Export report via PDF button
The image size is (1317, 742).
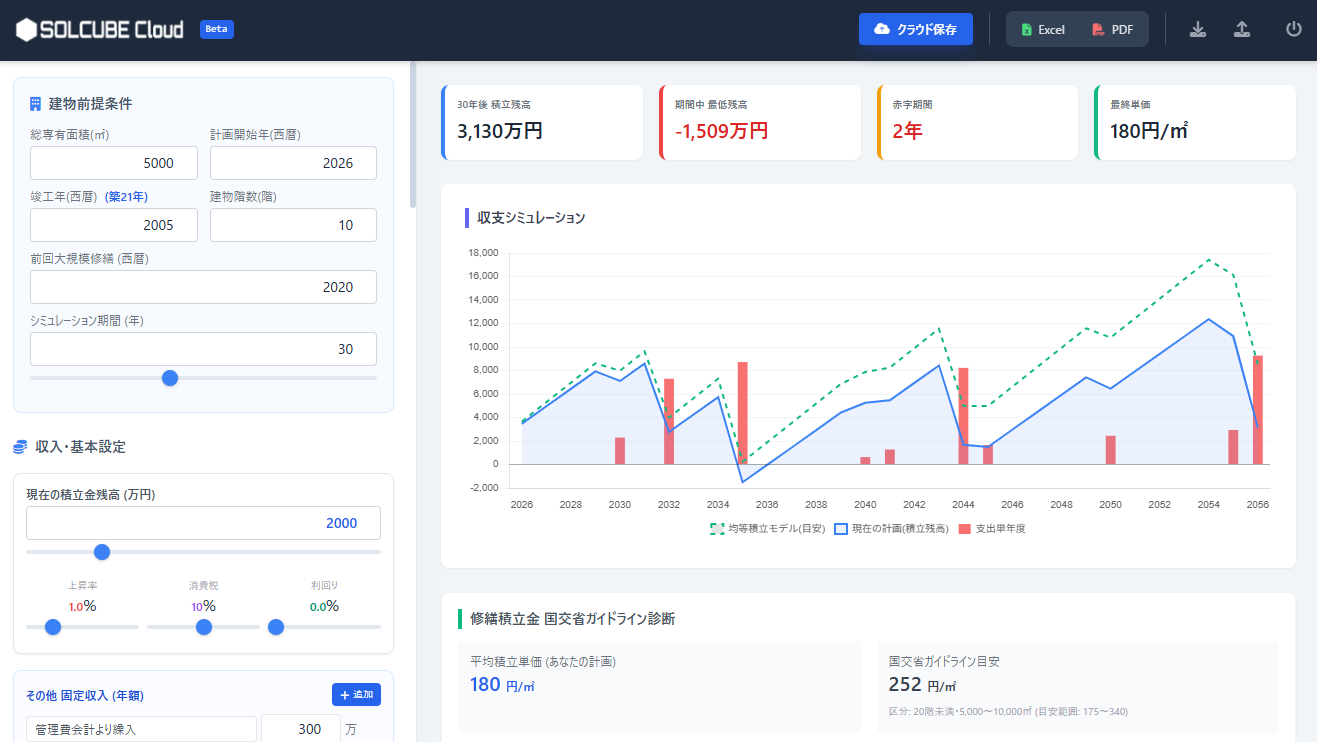(1112, 30)
